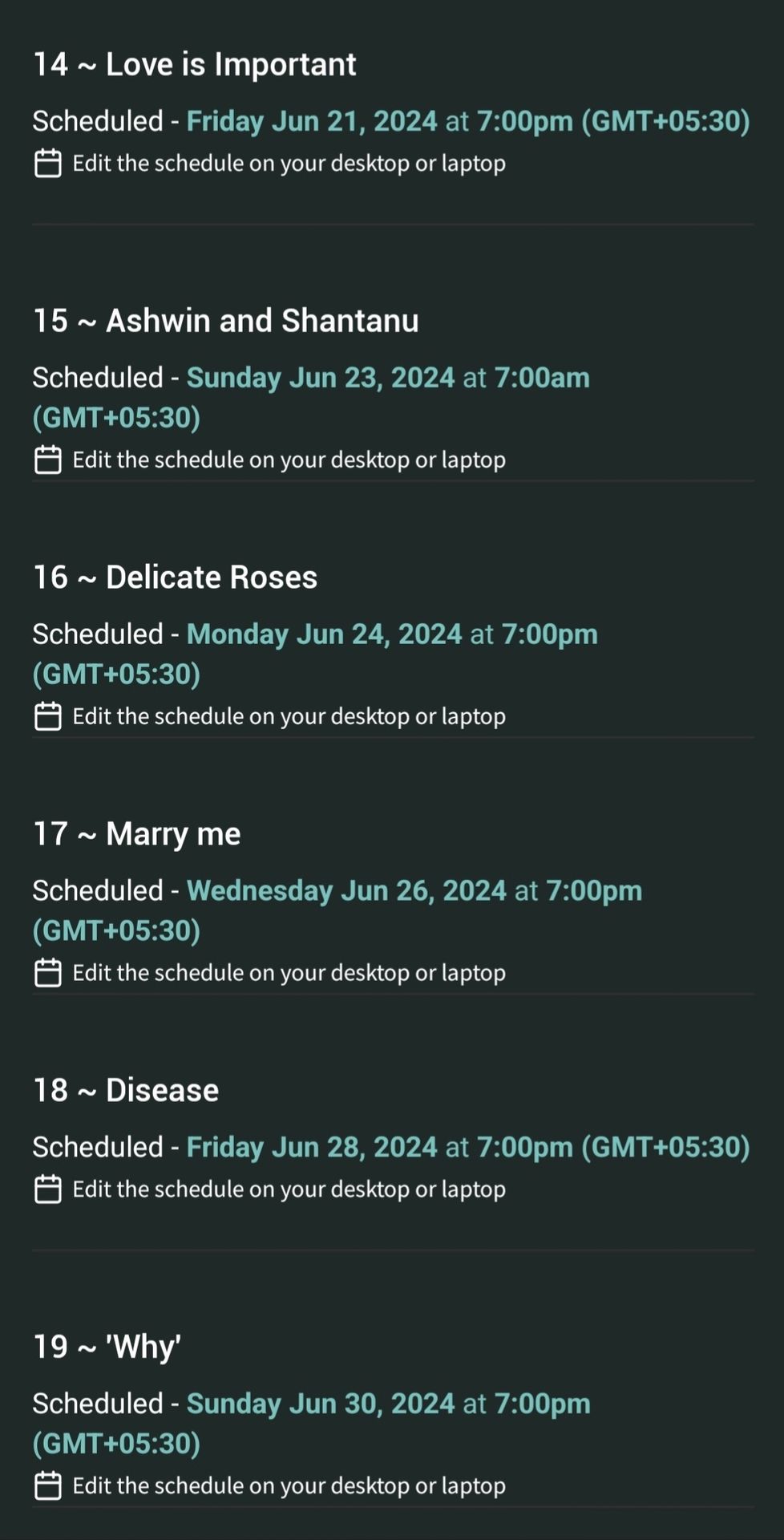The height and width of the screenshot is (1540, 784).
Task: Open chapter 16 ~ Delicate Roses
Action: (x=176, y=577)
